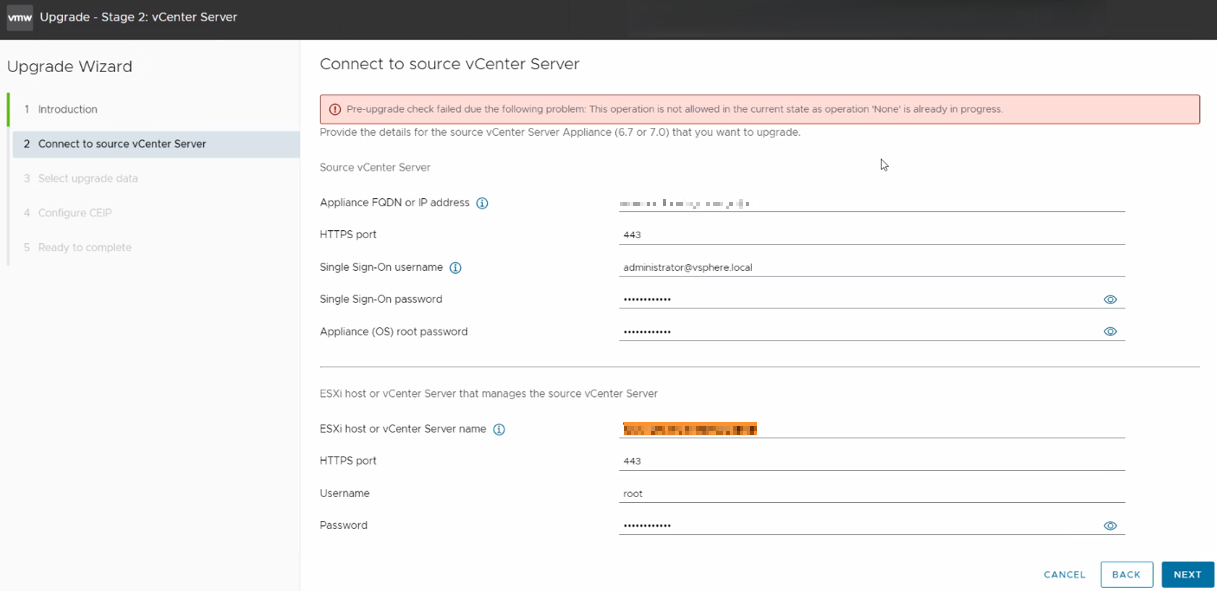Click the BACK button
Image resolution: width=1217 pixels, height=591 pixels.
coord(1126,574)
